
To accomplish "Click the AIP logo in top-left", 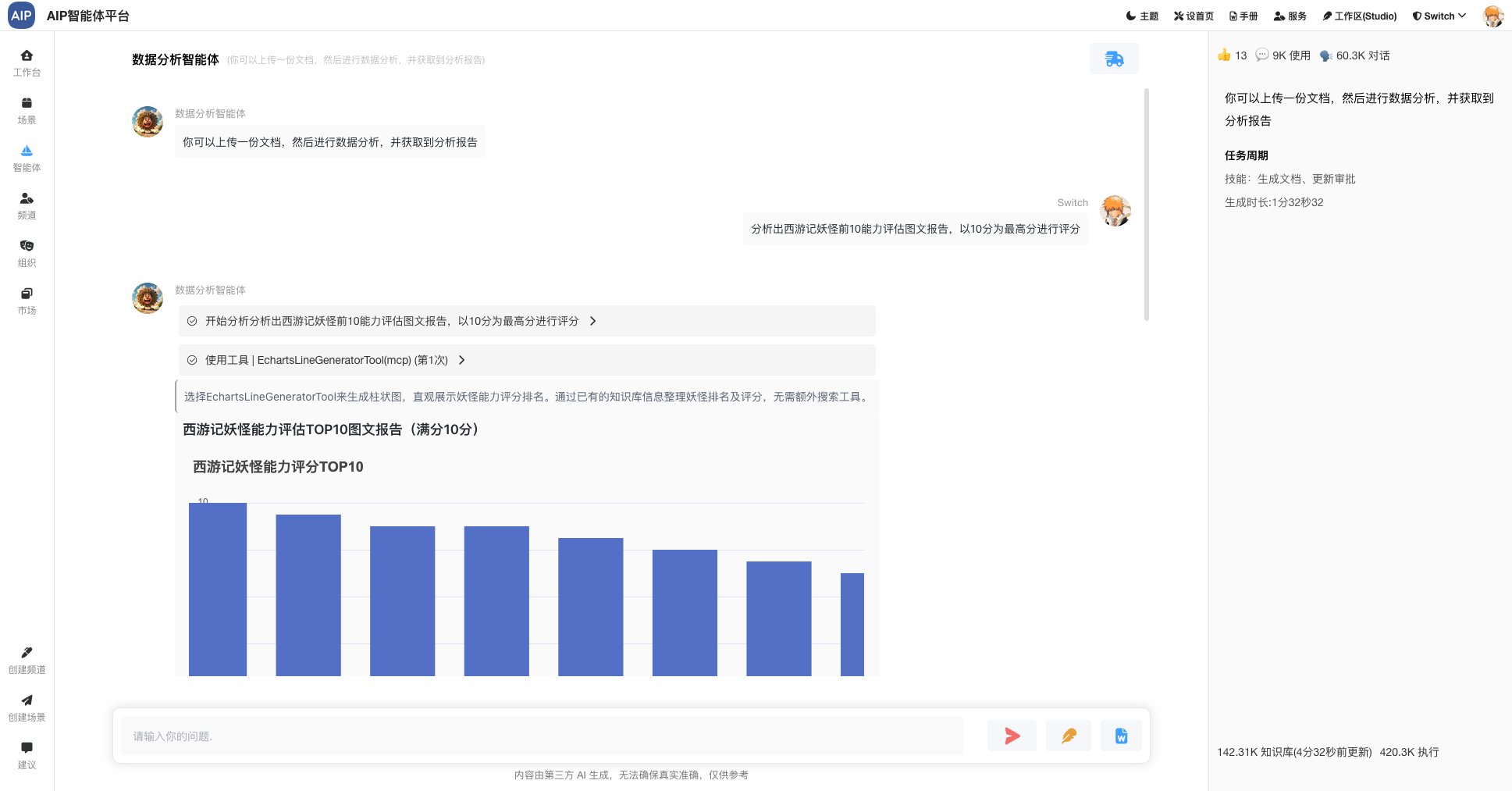I will tap(21, 16).
